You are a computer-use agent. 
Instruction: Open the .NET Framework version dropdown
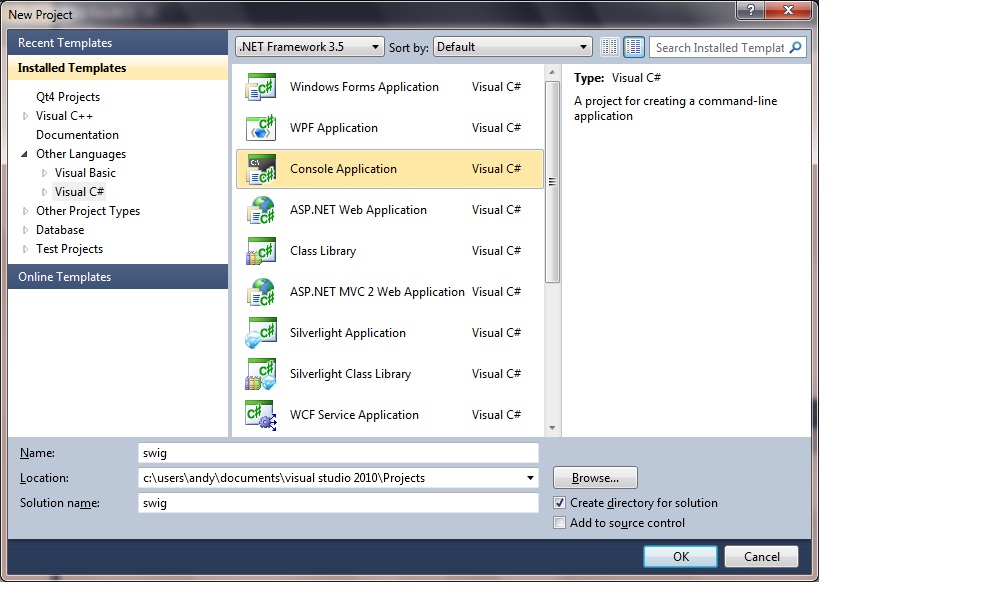click(x=310, y=47)
